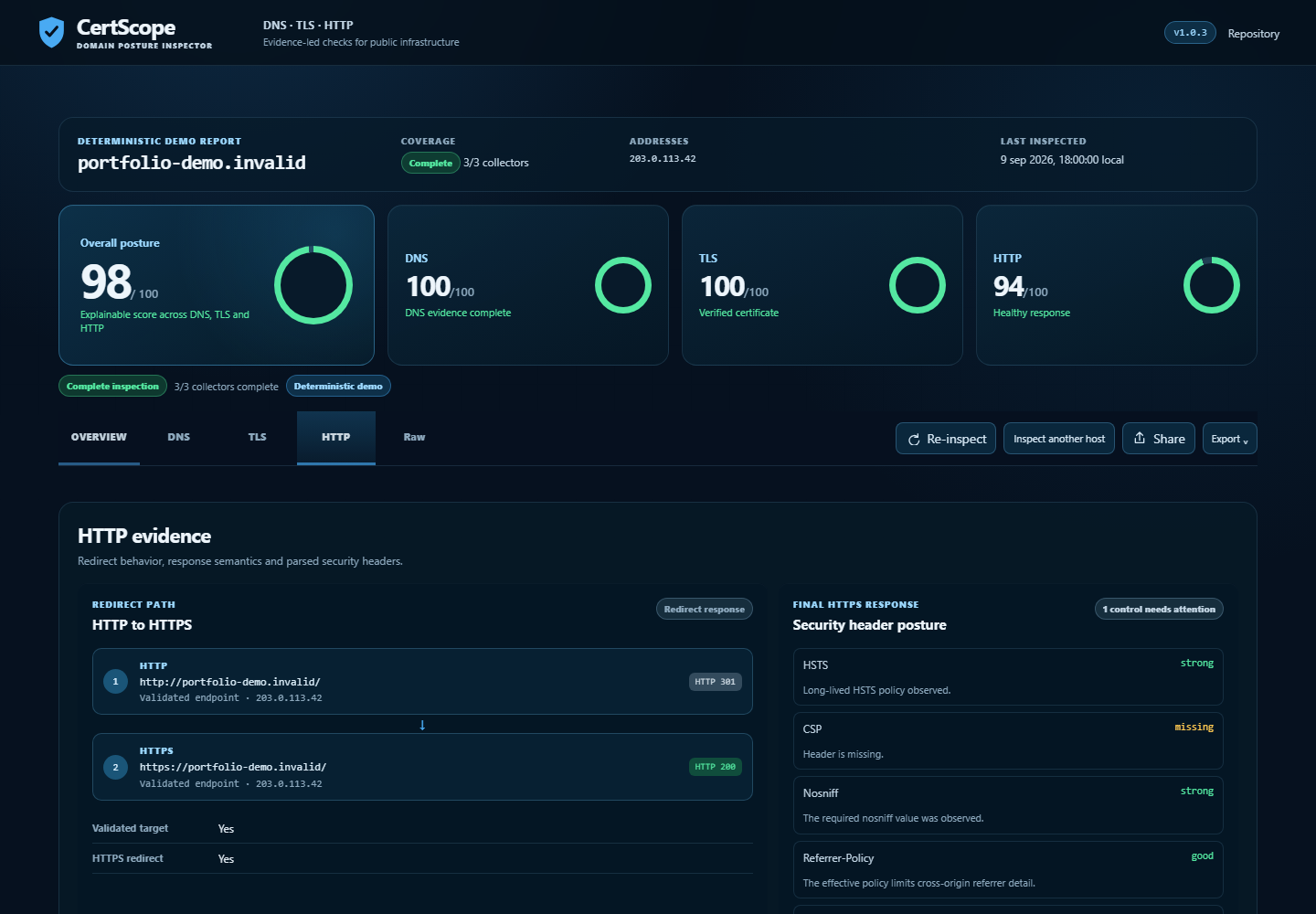This screenshot has width=1316, height=914.
Task: Click the 'HTTPS redirect' row
Action: pyautogui.click(x=422, y=858)
